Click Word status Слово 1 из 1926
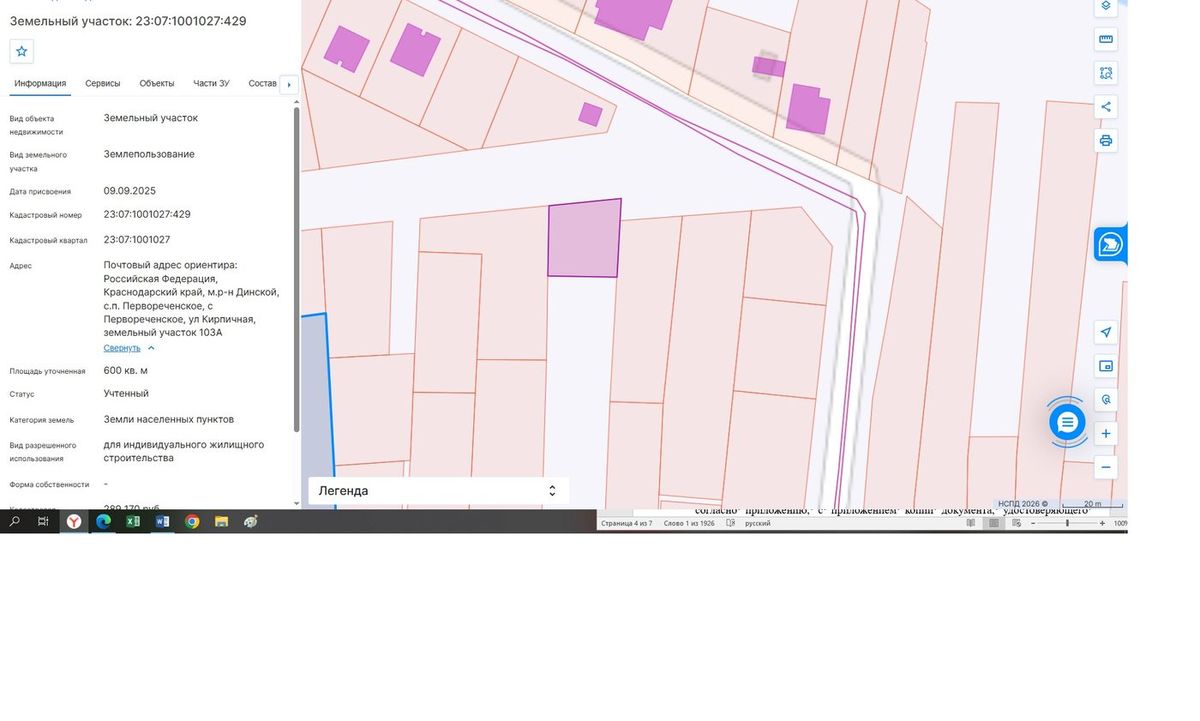The height and width of the screenshot is (721, 1200). [x=689, y=523]
